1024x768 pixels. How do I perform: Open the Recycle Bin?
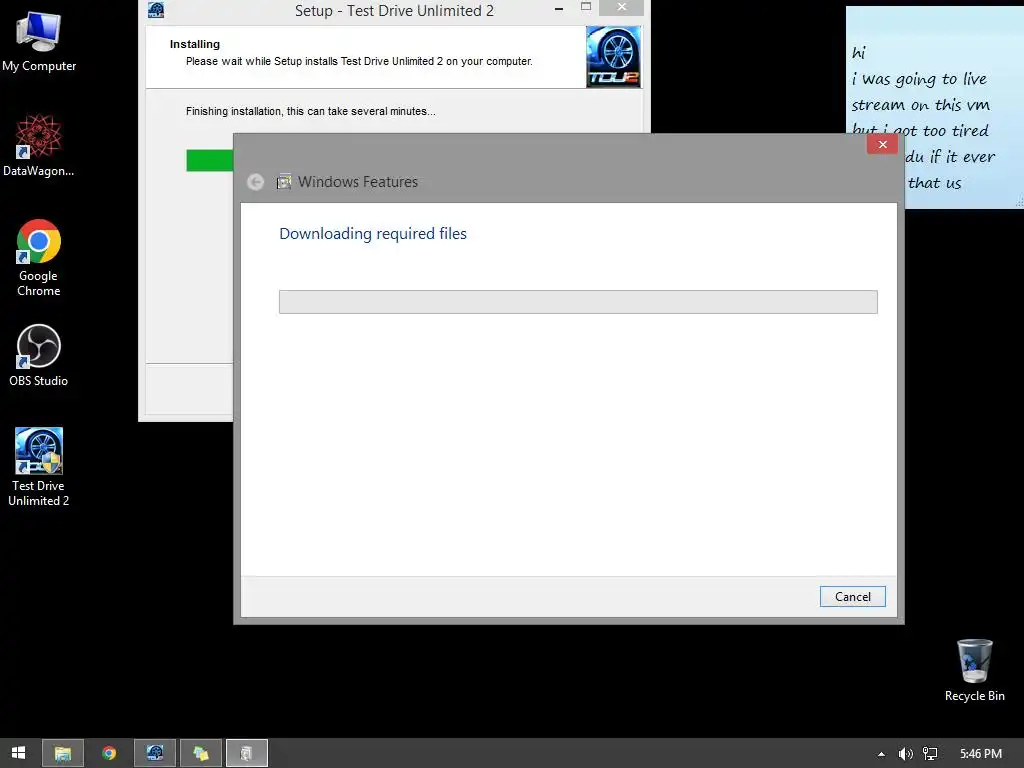click(974, 670)
